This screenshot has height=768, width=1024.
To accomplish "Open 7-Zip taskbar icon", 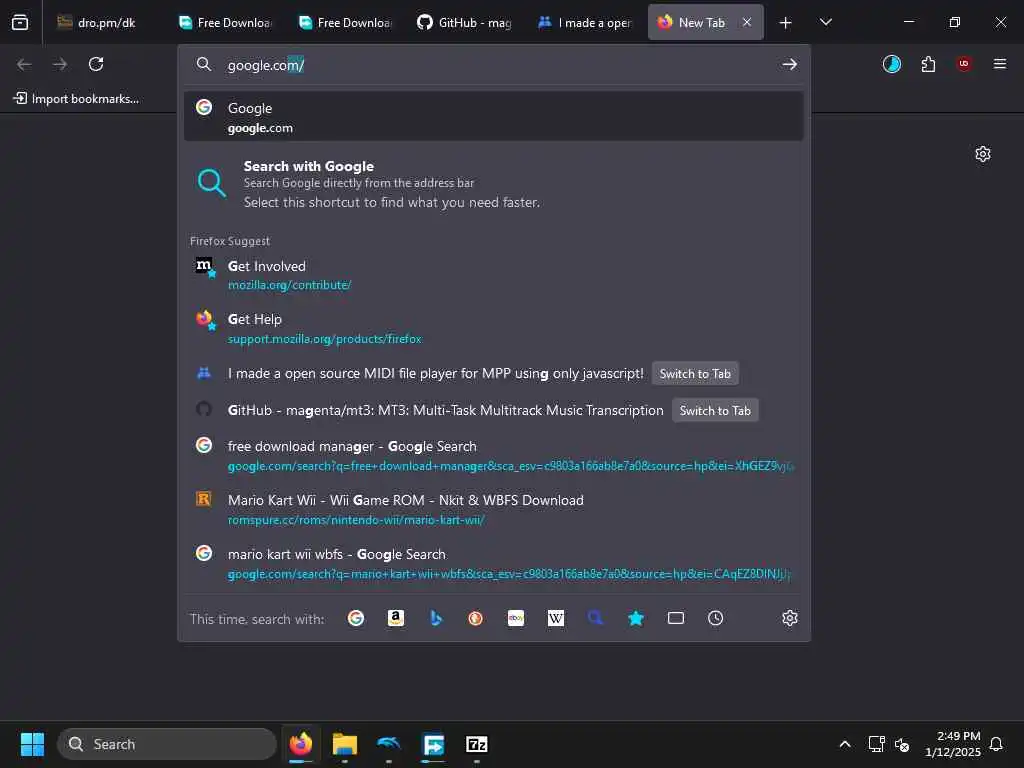I will coord(477,744).
